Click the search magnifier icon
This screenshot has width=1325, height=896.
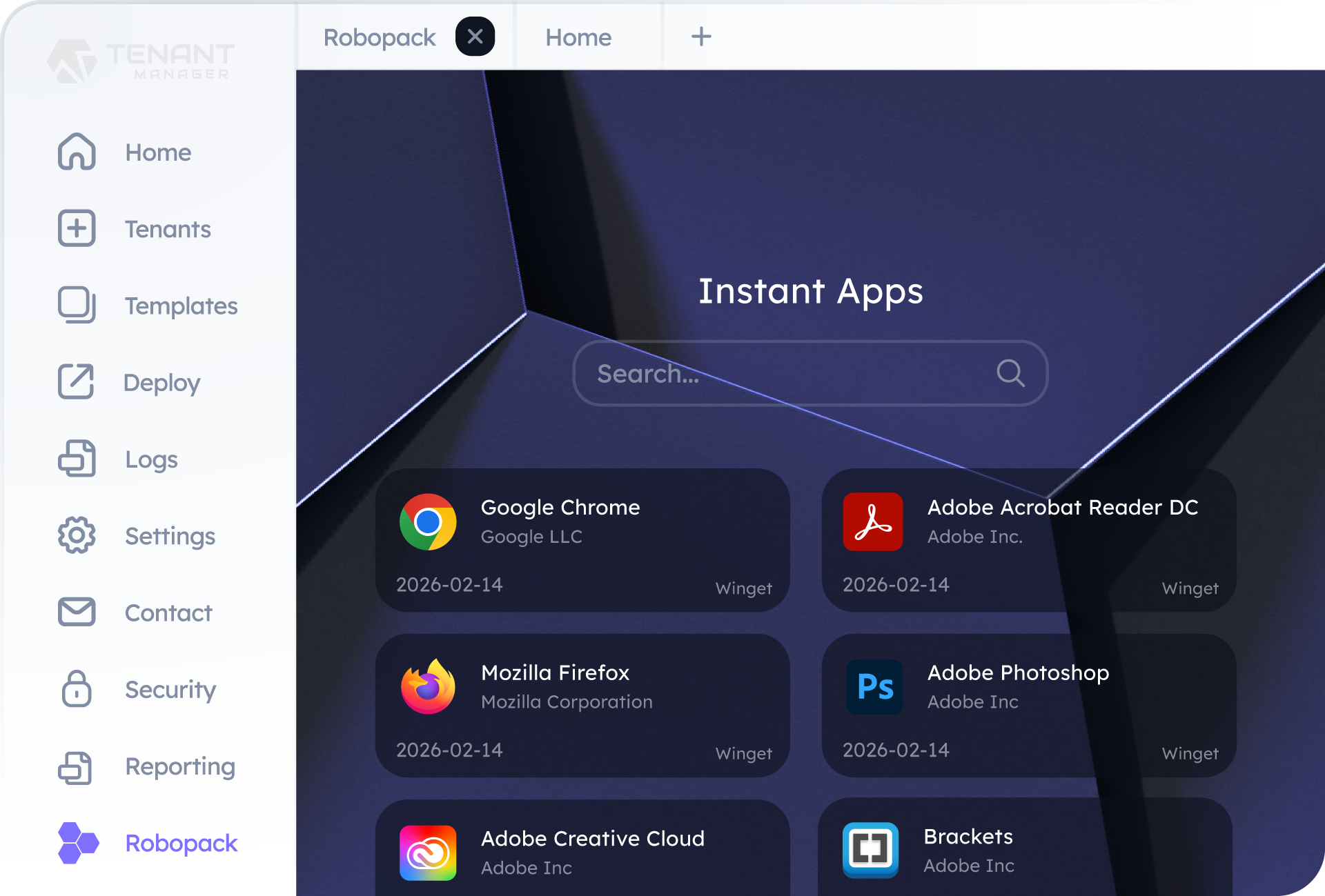[x=1010, y=373]
